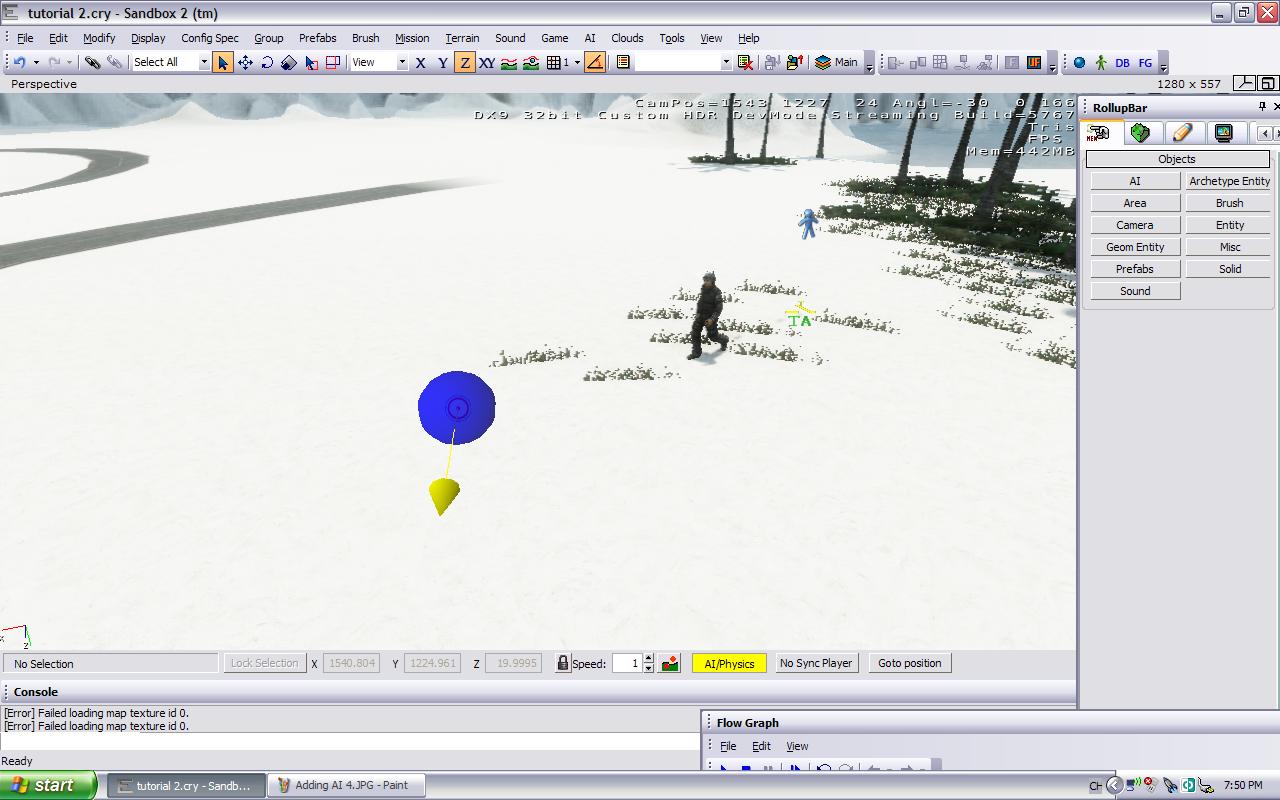Toggle X axis constraint
This screenshot has width=1280, height=800.
click(x=420, y=62)
